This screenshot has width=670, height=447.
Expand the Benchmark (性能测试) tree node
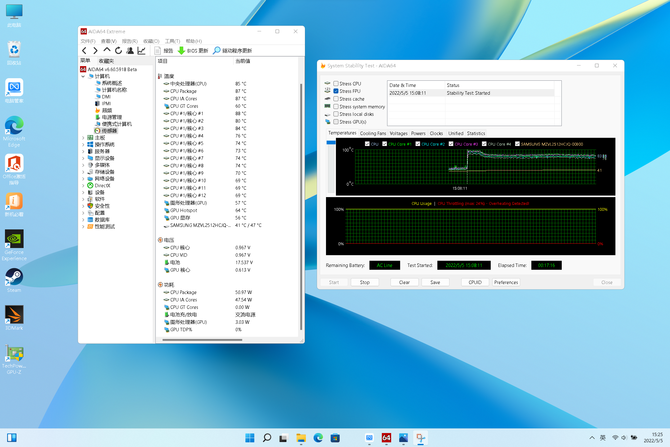pos(83,226)
